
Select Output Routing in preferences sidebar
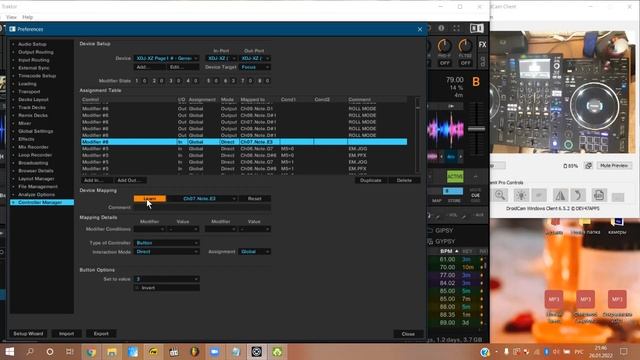click(36, 52)
